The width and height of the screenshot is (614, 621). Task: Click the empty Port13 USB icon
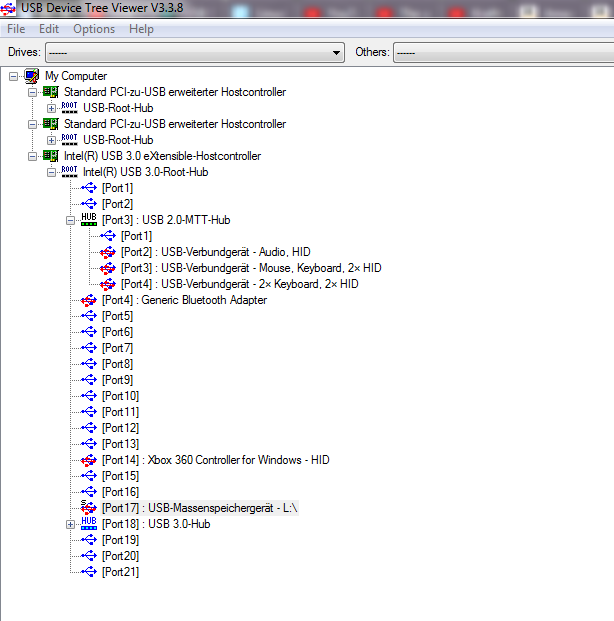89,444
